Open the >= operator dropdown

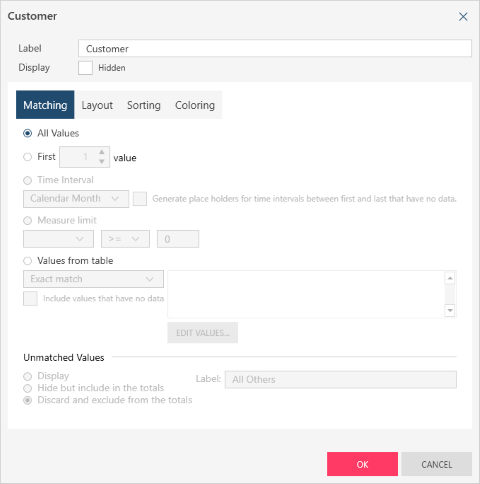click(x=125, y=239)
